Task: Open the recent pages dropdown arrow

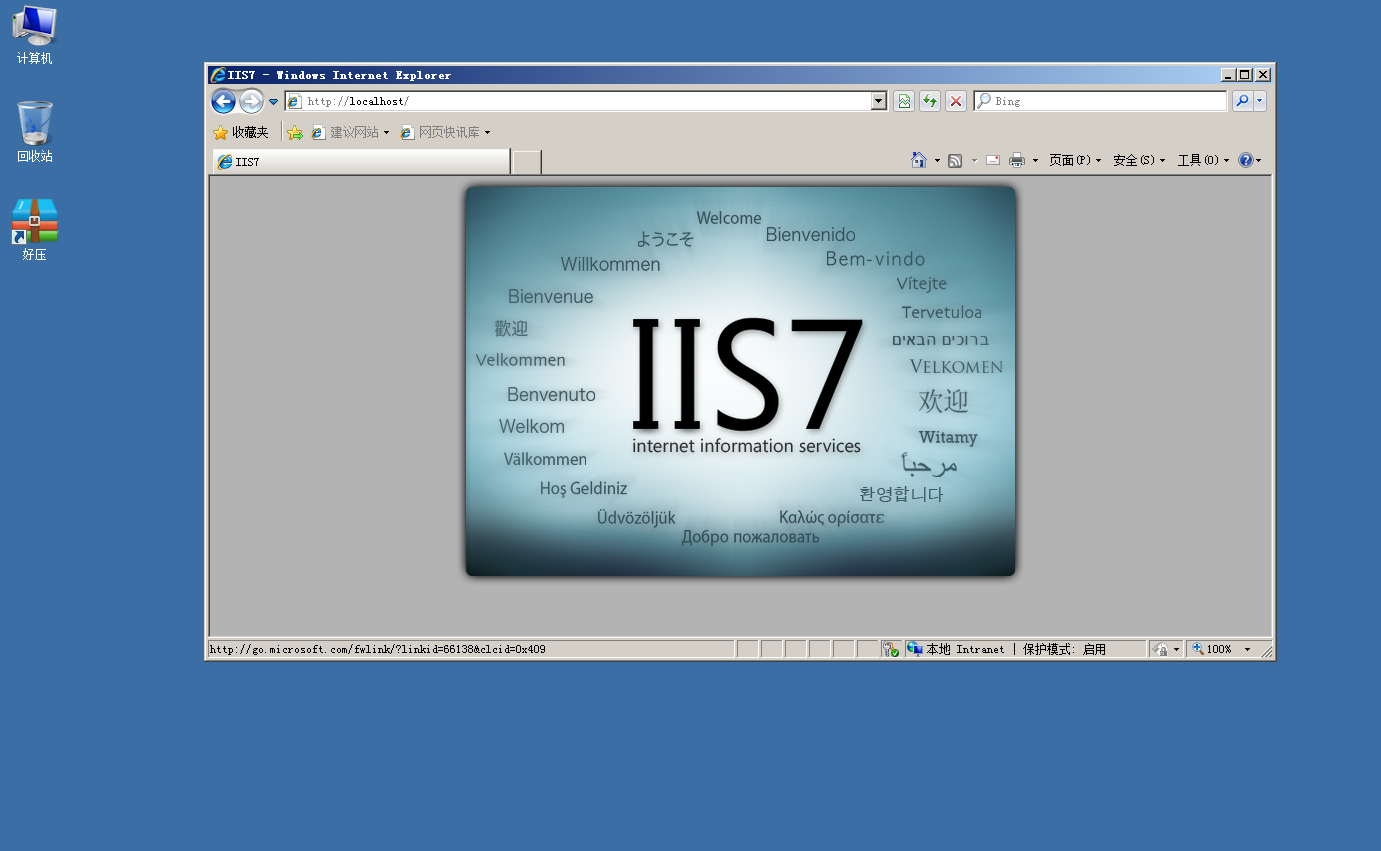Action: pyautogui.click(x=273, y=101)
